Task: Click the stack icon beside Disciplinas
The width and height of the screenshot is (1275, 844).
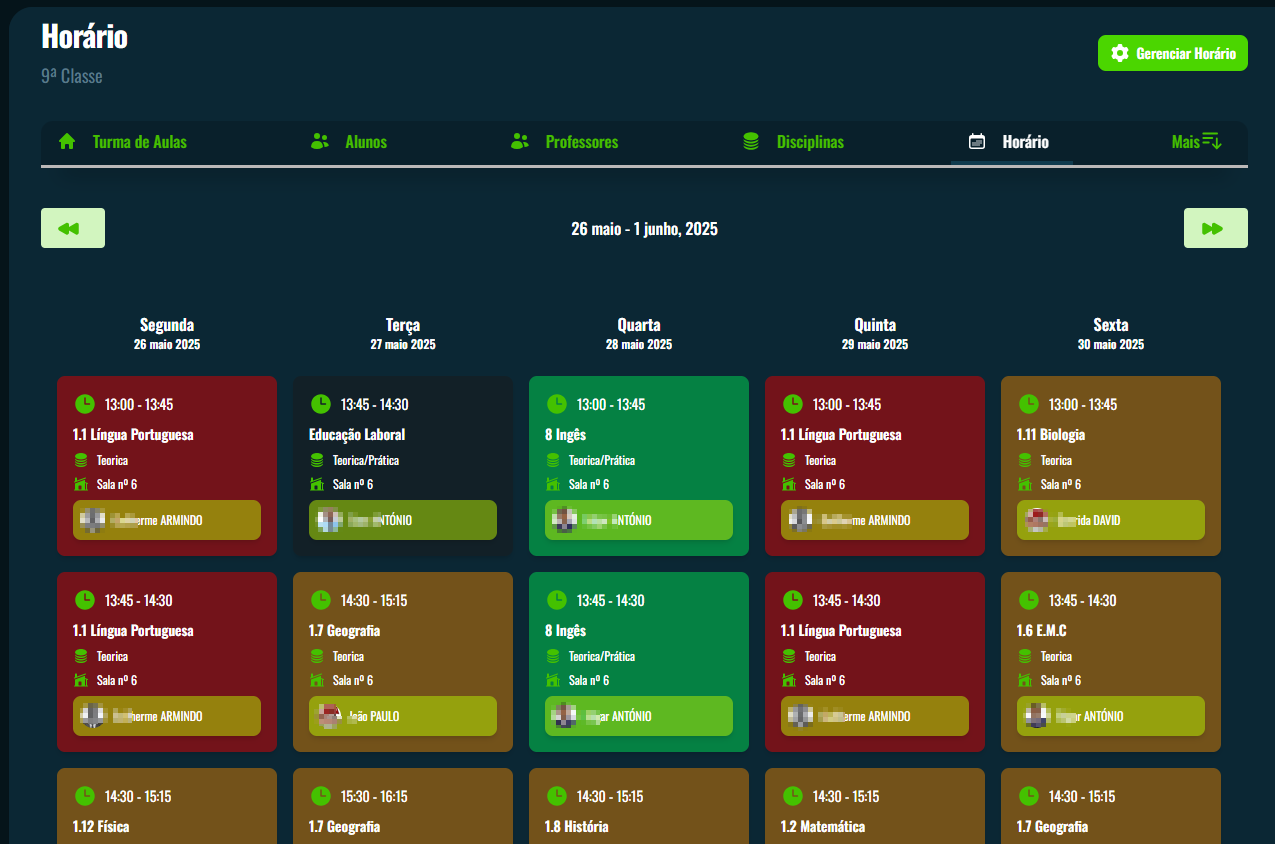Action: tap(751, 142)
